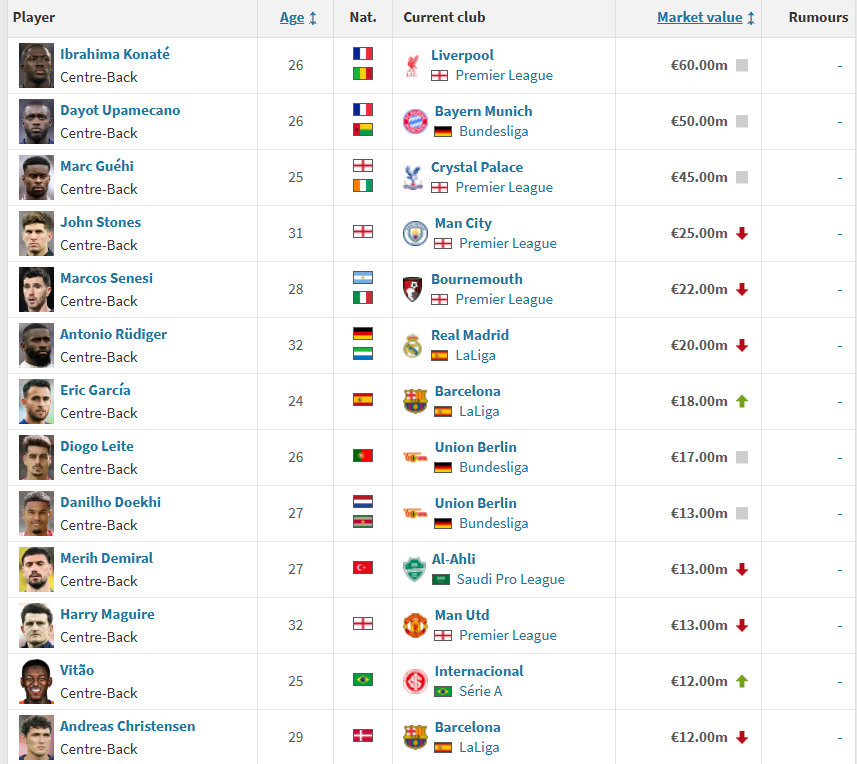The width and height of the screenshot is (857, 764).
Task: Click Eric García's green value-up arrow
Action: coord(742,402)
